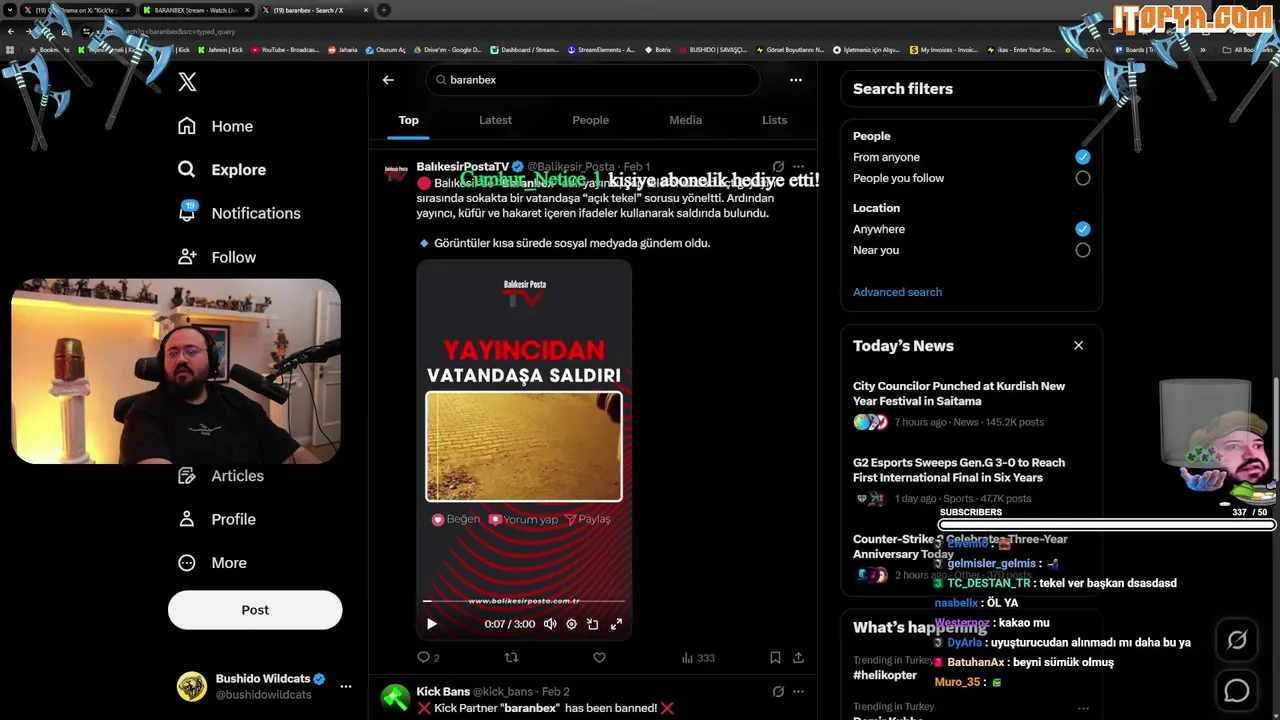
Task: Go to Home in X sidebar
Action: [x=215, y=126]
